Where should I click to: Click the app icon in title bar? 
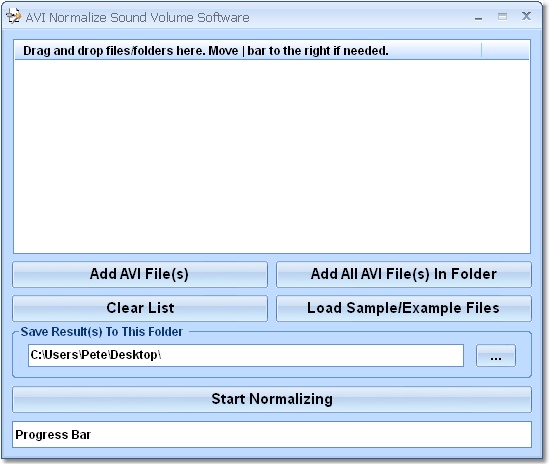click(x=14, y=17)
